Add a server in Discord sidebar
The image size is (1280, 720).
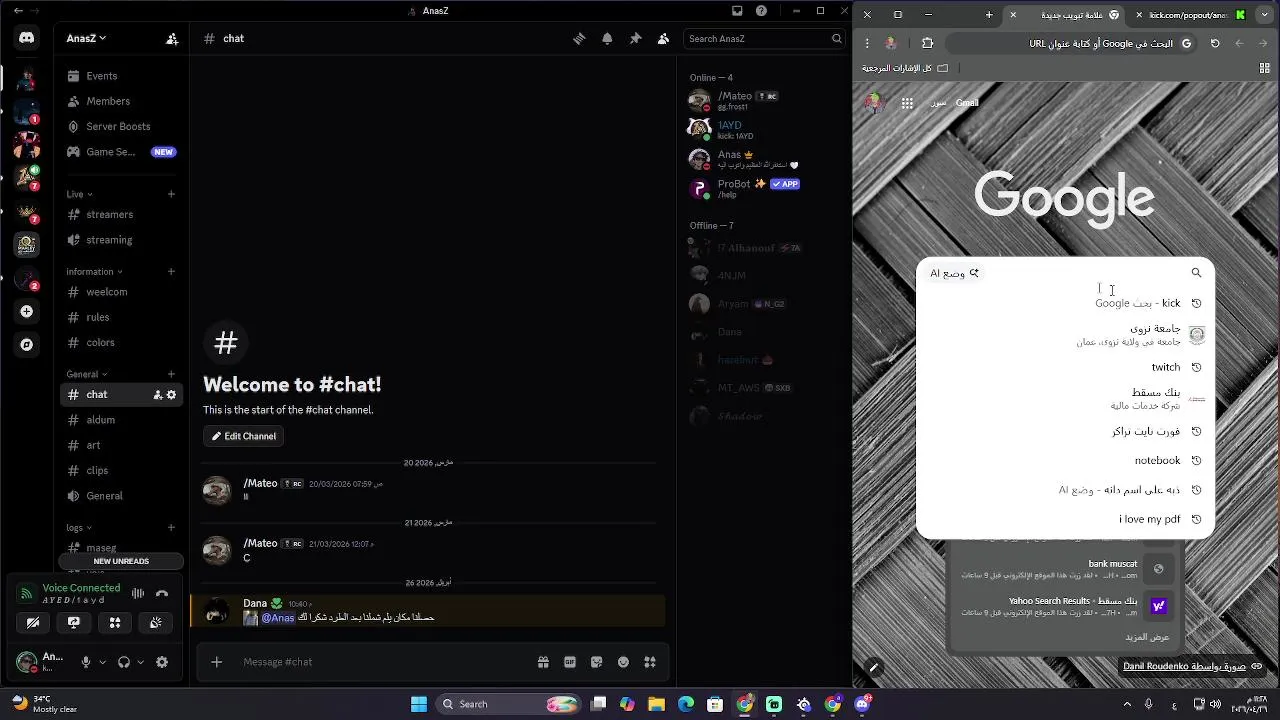27,312
